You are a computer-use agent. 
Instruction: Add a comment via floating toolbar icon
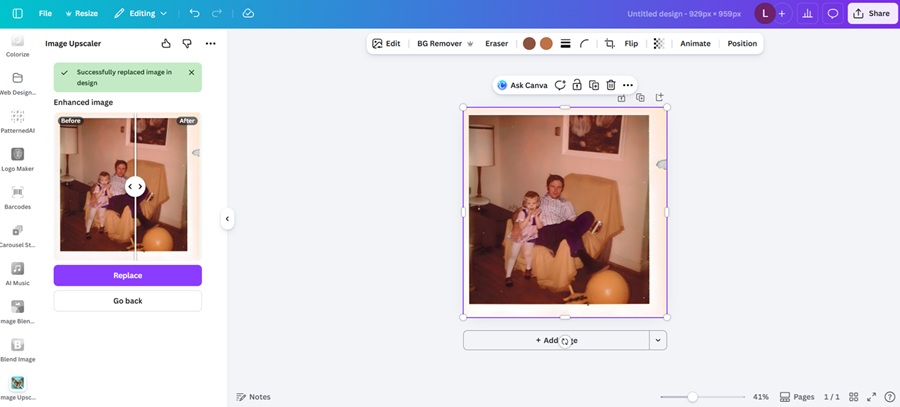(560, 85)
